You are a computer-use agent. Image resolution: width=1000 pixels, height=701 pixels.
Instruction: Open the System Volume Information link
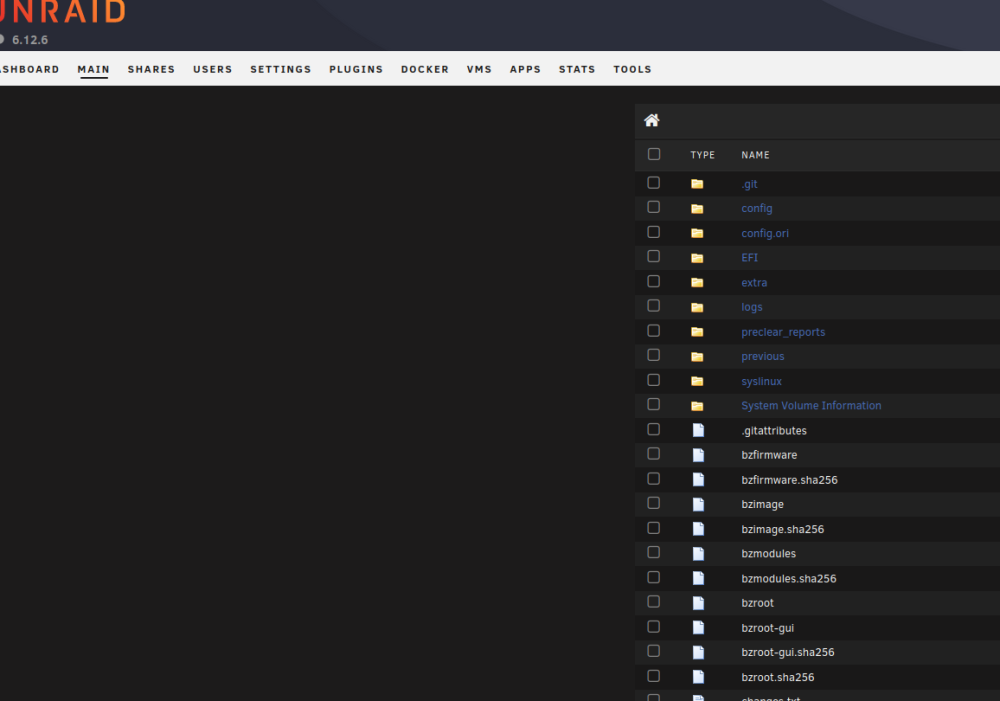tap(811, 406)
